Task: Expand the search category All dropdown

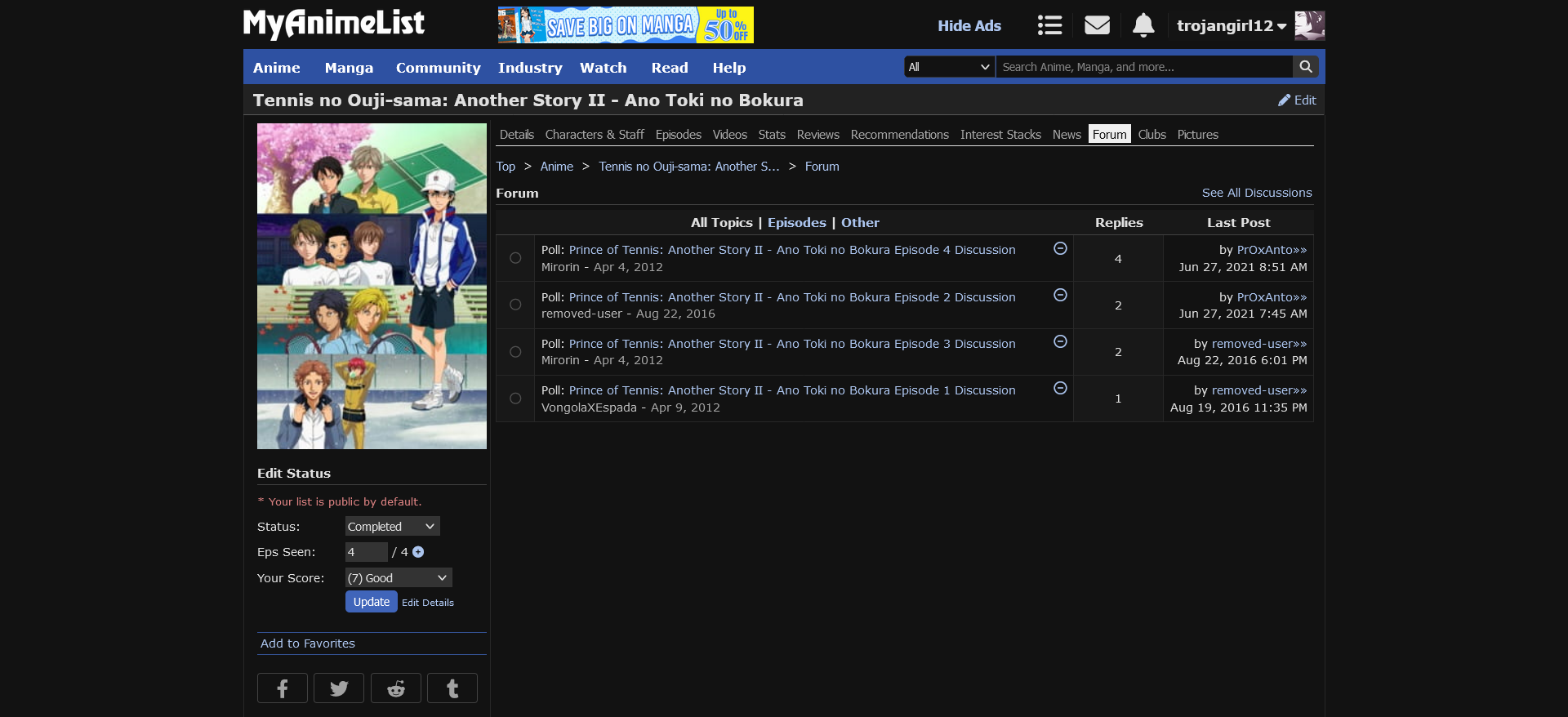Action: click(x=949, y=67)
